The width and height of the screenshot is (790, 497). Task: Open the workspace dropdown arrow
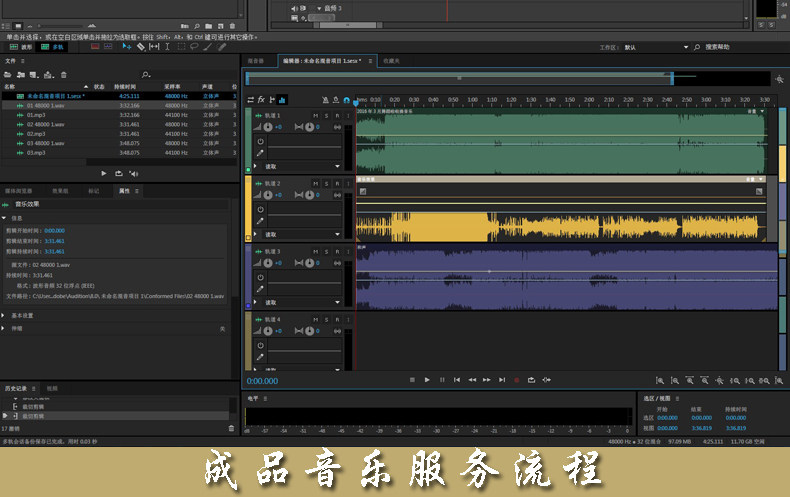point(686,47)
